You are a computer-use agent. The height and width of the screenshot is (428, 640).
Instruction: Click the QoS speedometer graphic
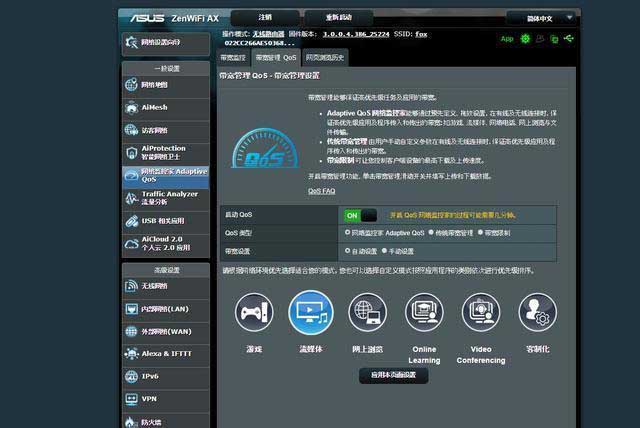[x=265, y=148]
